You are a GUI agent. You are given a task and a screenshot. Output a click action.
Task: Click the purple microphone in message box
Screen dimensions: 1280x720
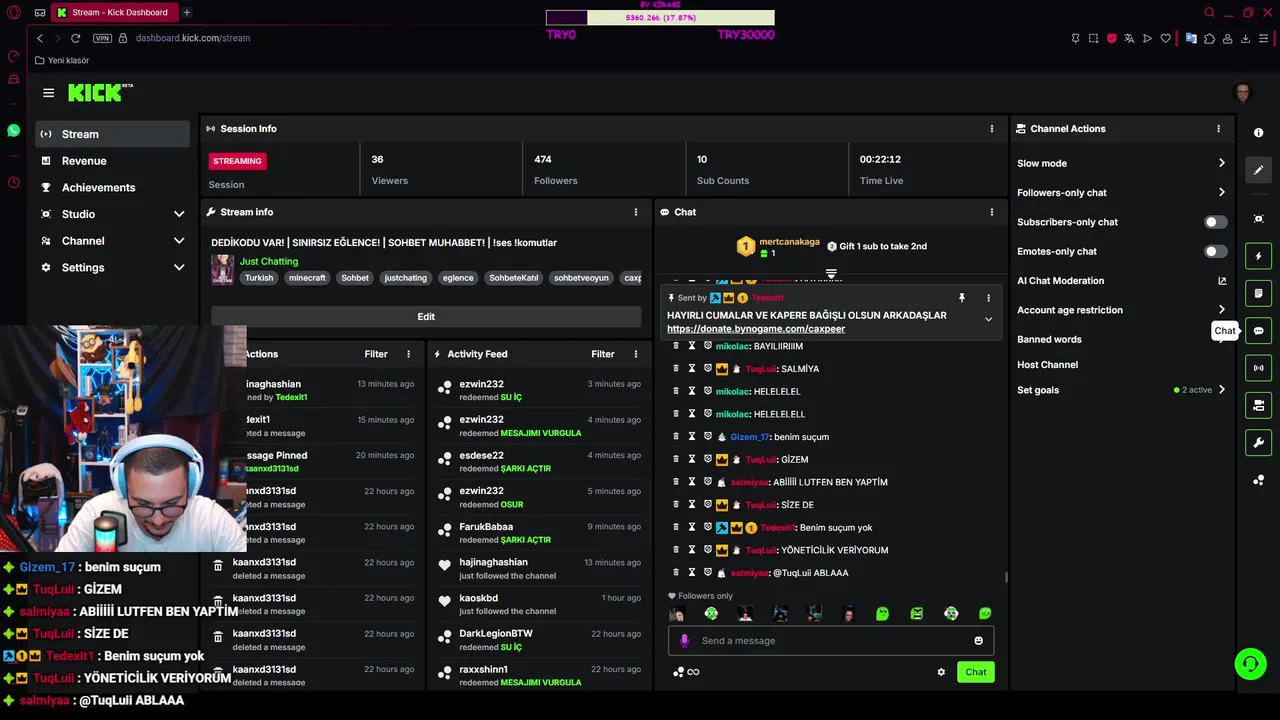684,641
